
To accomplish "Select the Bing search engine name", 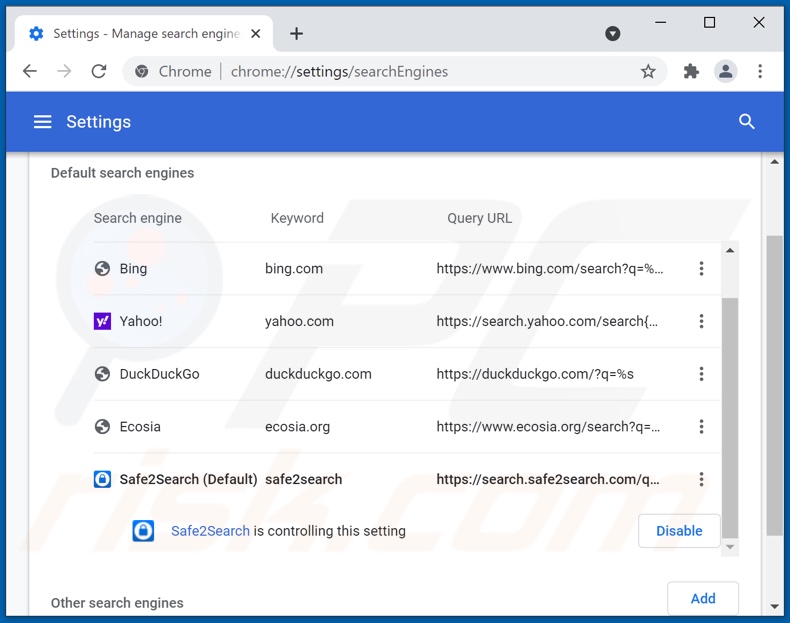I will (x=133, y=268).
